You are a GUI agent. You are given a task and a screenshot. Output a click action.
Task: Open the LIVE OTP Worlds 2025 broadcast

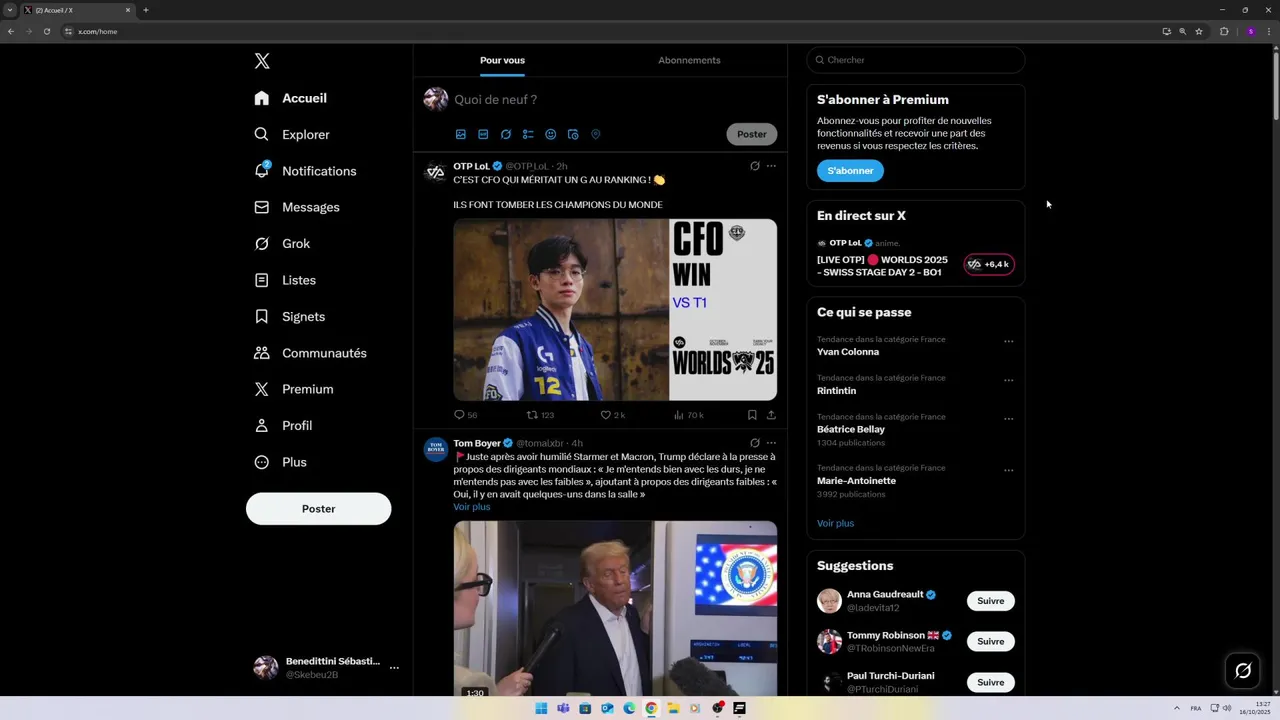coord(882,266)
